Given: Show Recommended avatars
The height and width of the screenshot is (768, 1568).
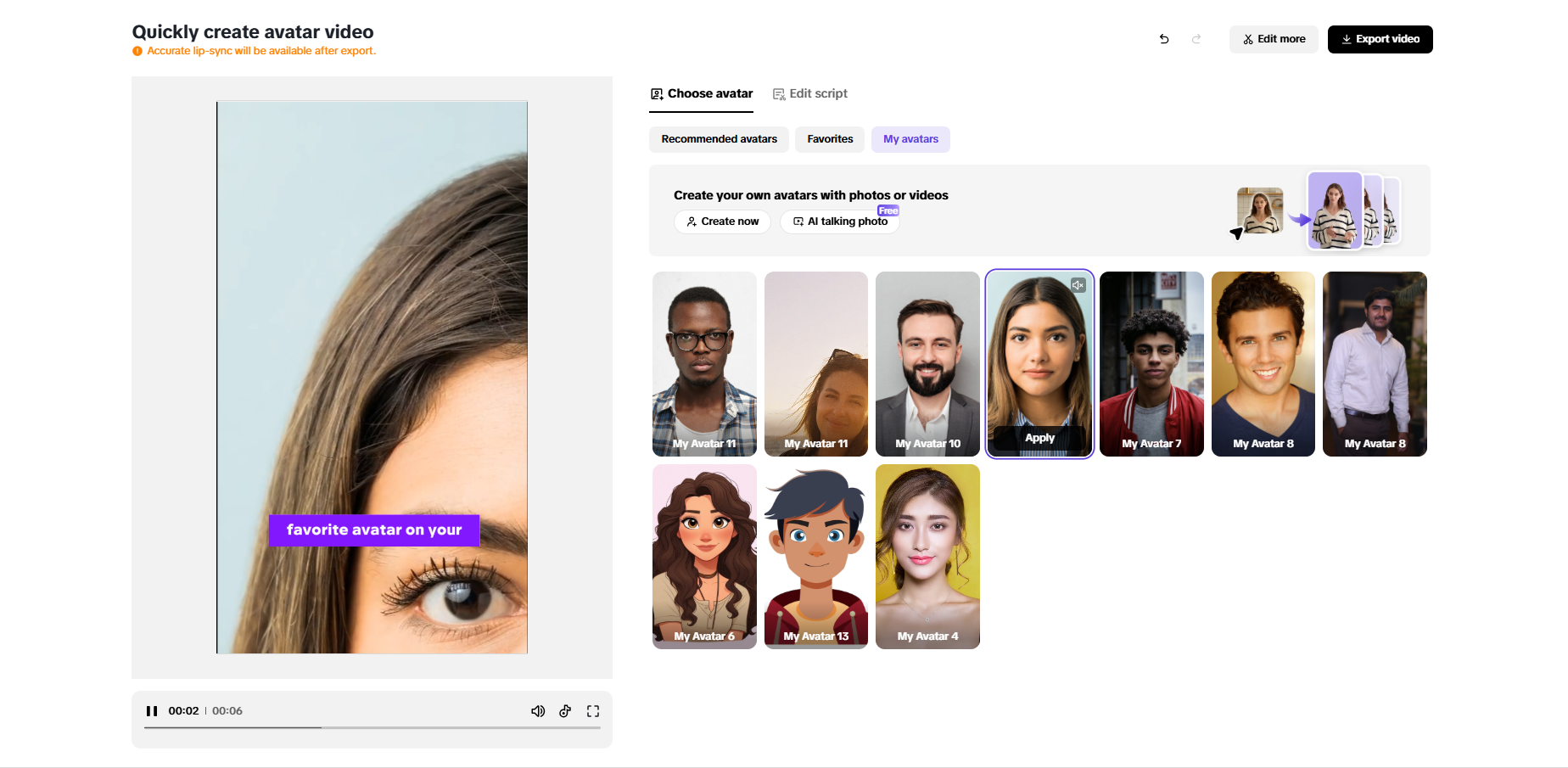Looking at the screenshot, I should coord(718,139).
